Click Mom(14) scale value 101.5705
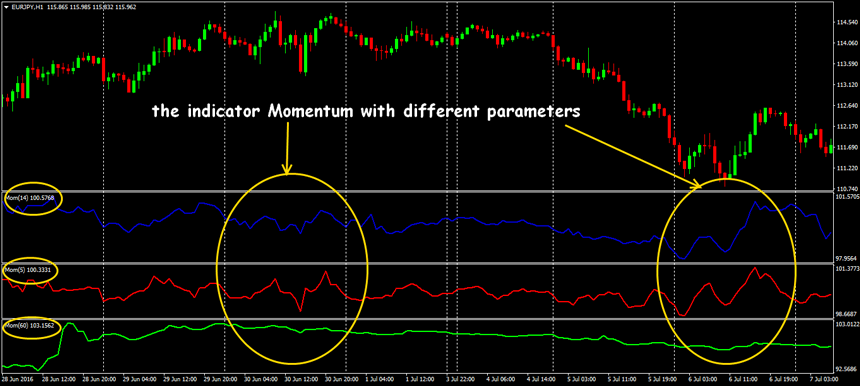 pyautogui.click(x=847, y=196)
